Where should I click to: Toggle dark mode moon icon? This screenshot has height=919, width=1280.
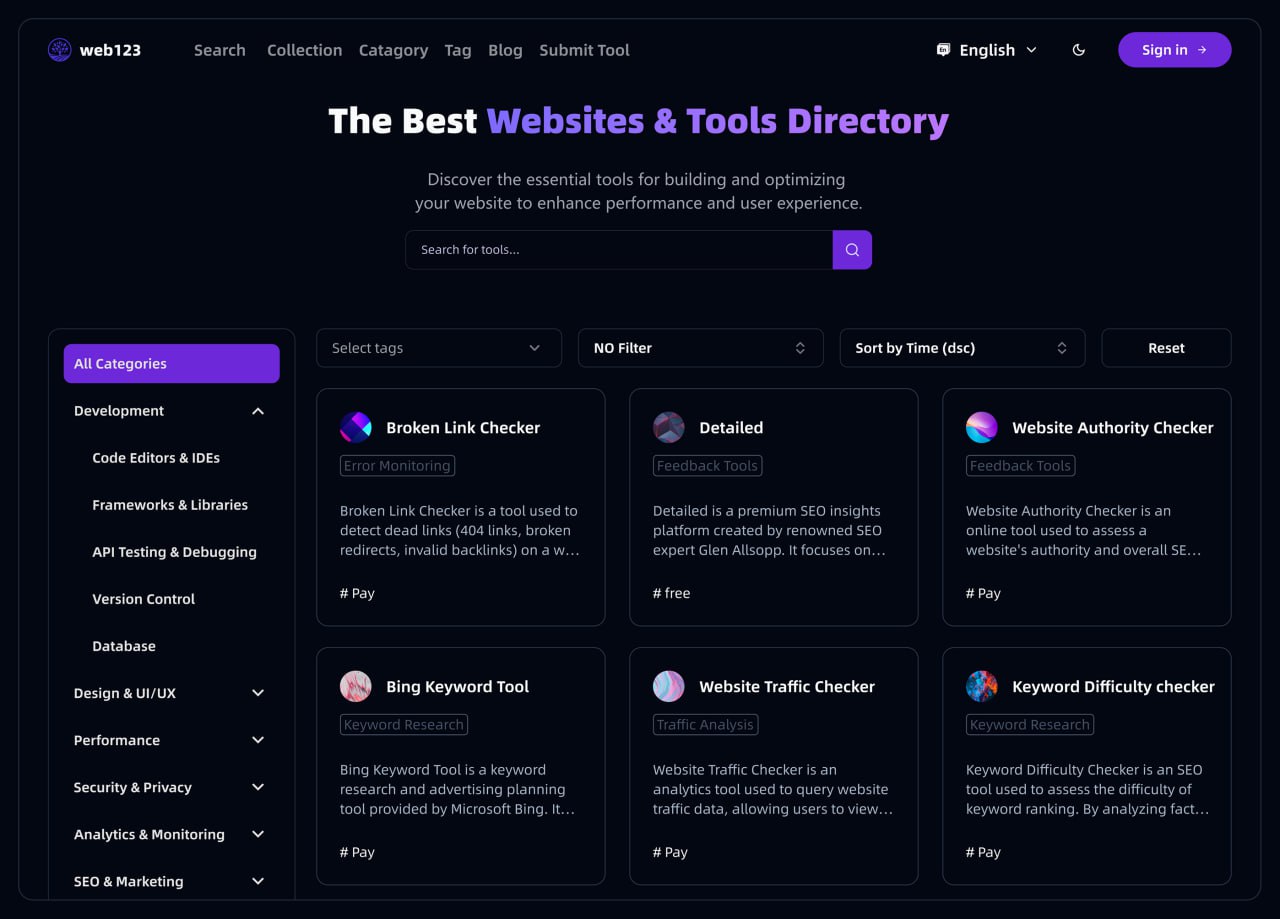pyautogui.click(x=1078, y=50)
